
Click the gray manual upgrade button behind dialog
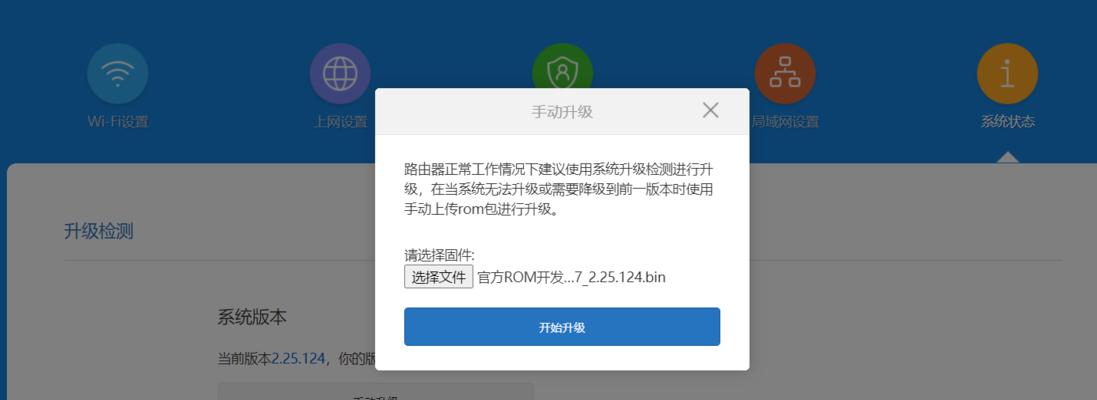click(x=375, y=392)
